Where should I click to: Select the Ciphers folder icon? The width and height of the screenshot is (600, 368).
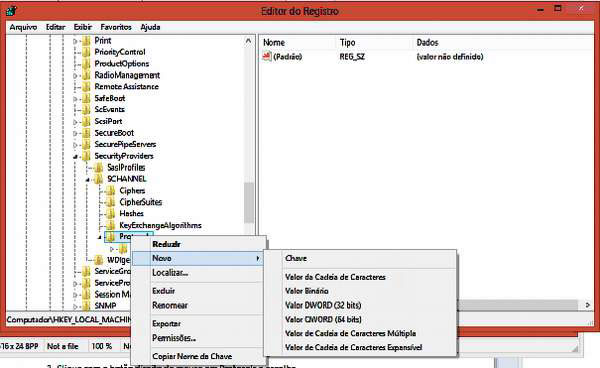click(111, 191)
